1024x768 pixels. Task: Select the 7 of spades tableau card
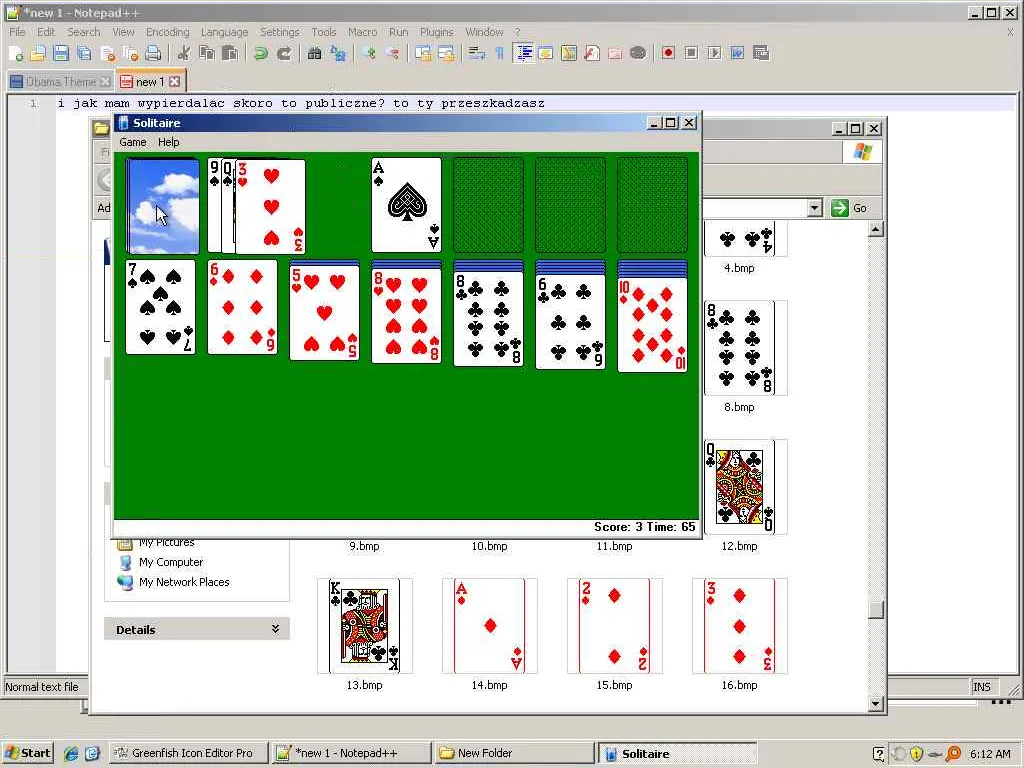161,307
